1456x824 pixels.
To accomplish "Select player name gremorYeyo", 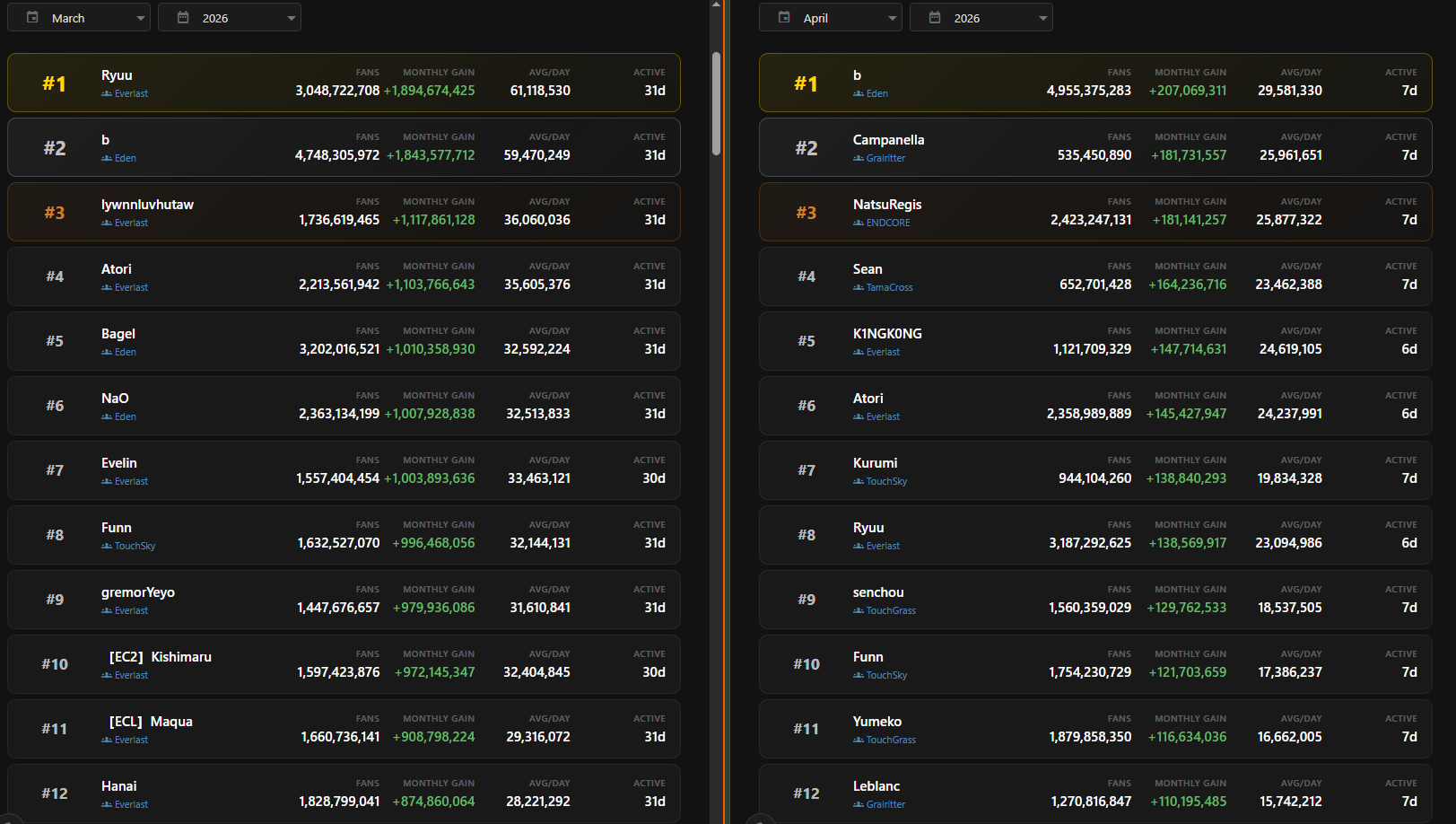I will pyautogui.click(x=138, y=592).
